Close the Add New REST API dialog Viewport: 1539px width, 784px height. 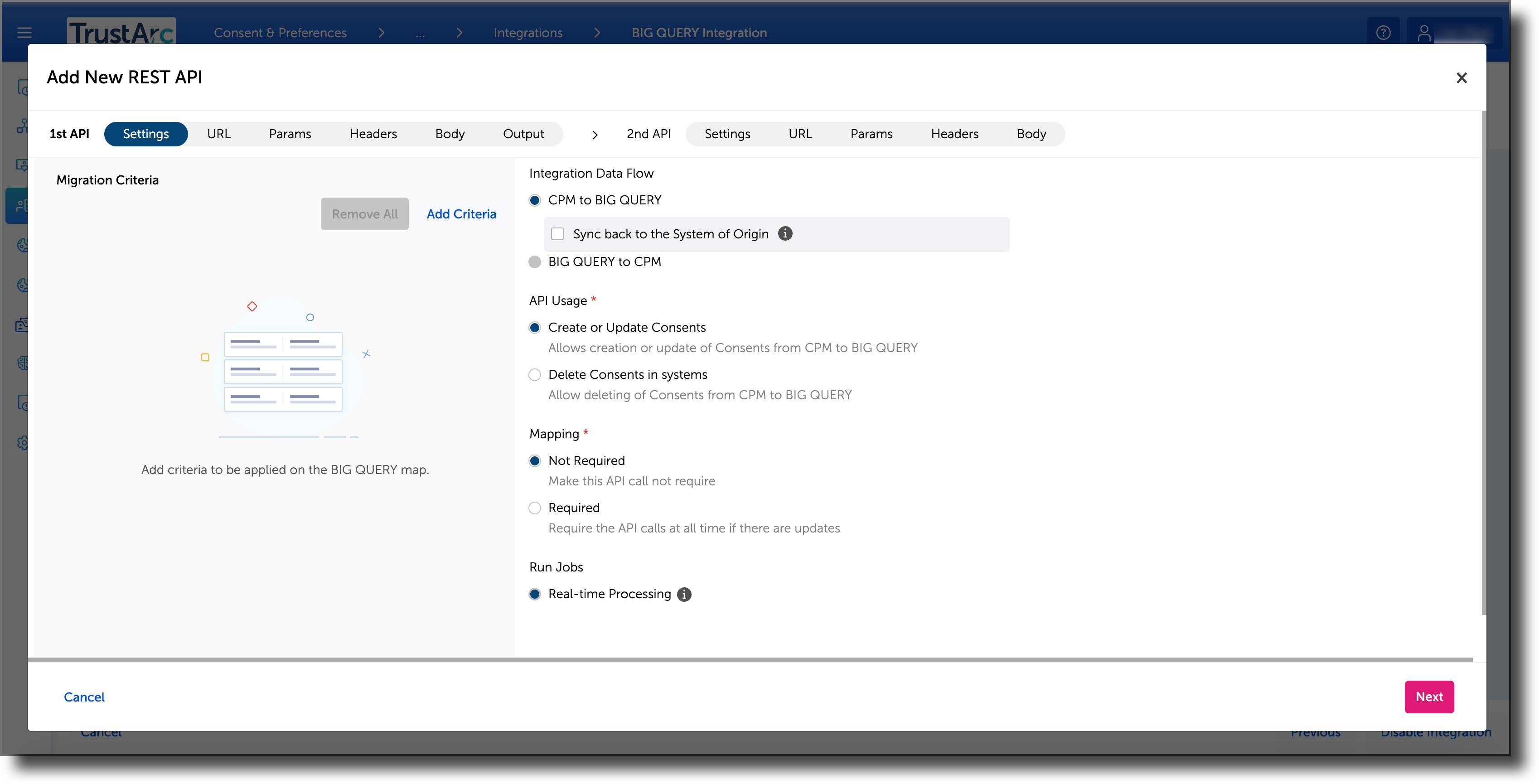click(x=1462, y=77)
